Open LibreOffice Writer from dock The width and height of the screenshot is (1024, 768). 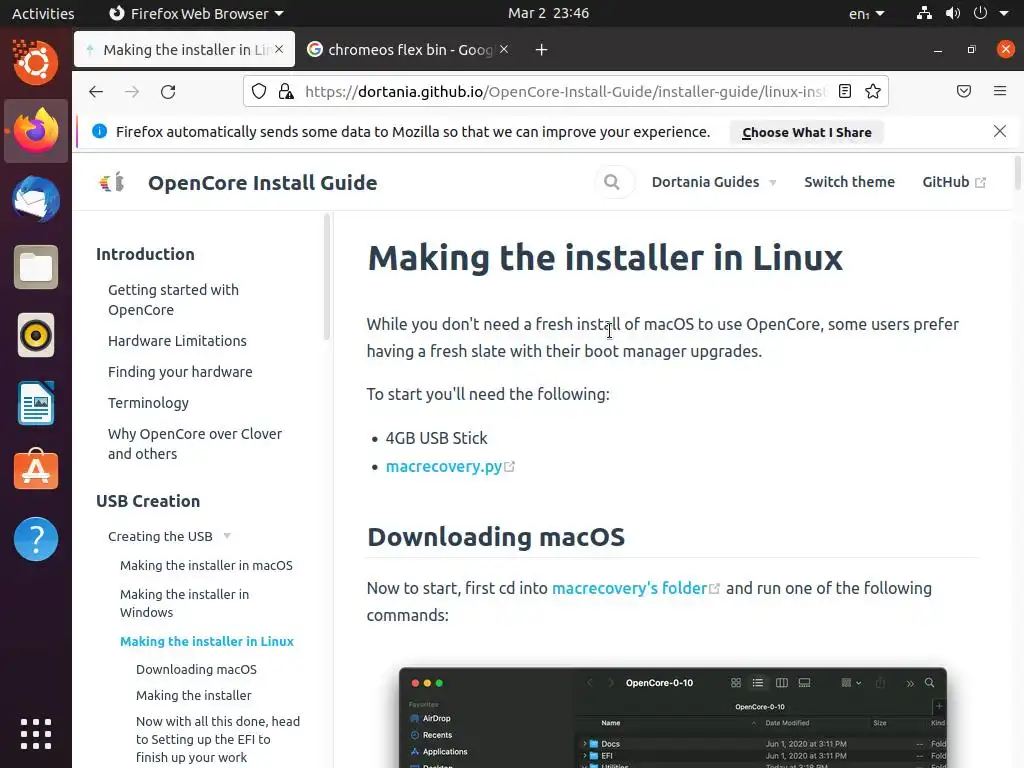tap(36, 404)
